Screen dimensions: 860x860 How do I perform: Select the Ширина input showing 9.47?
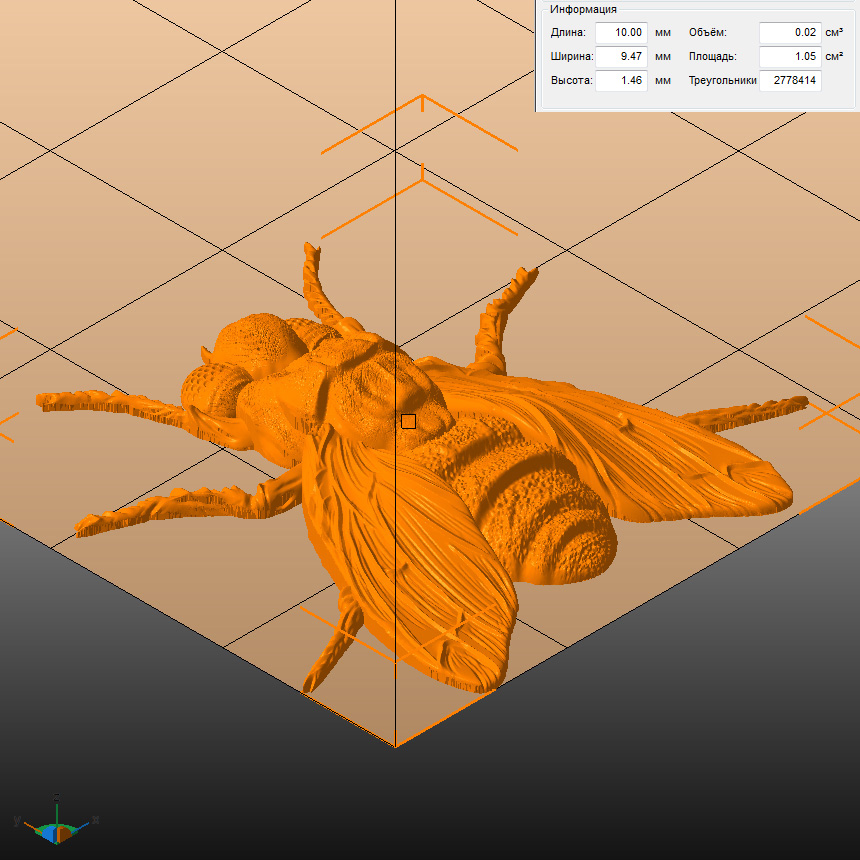coord(620,57)
